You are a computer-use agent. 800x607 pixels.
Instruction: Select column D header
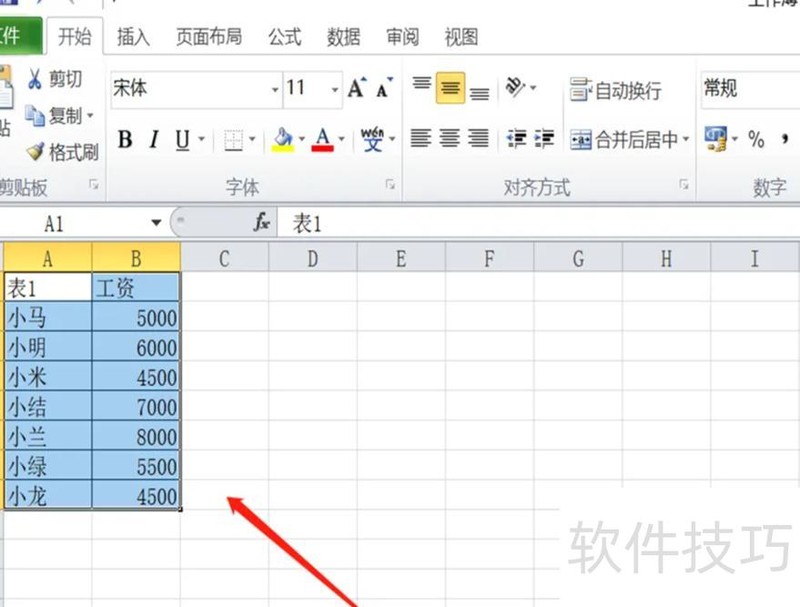tap(313, 259)
